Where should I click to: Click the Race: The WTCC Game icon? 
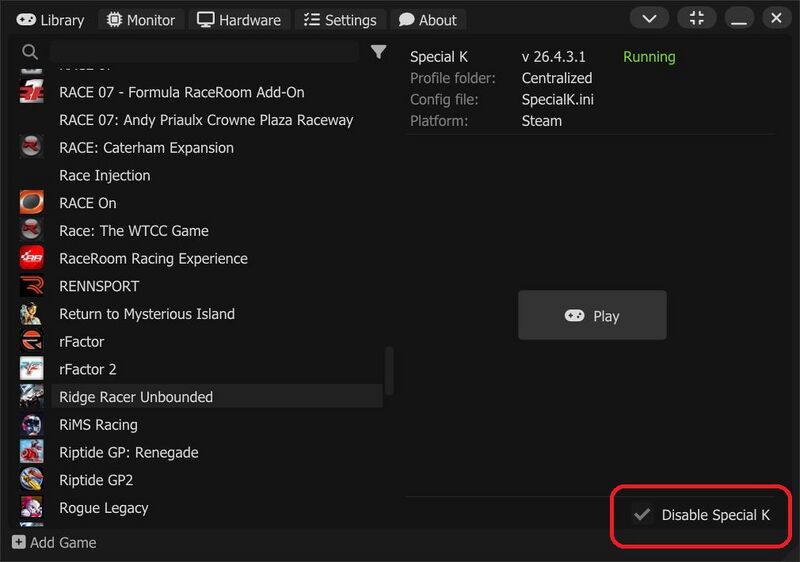[x=32, y=230]
